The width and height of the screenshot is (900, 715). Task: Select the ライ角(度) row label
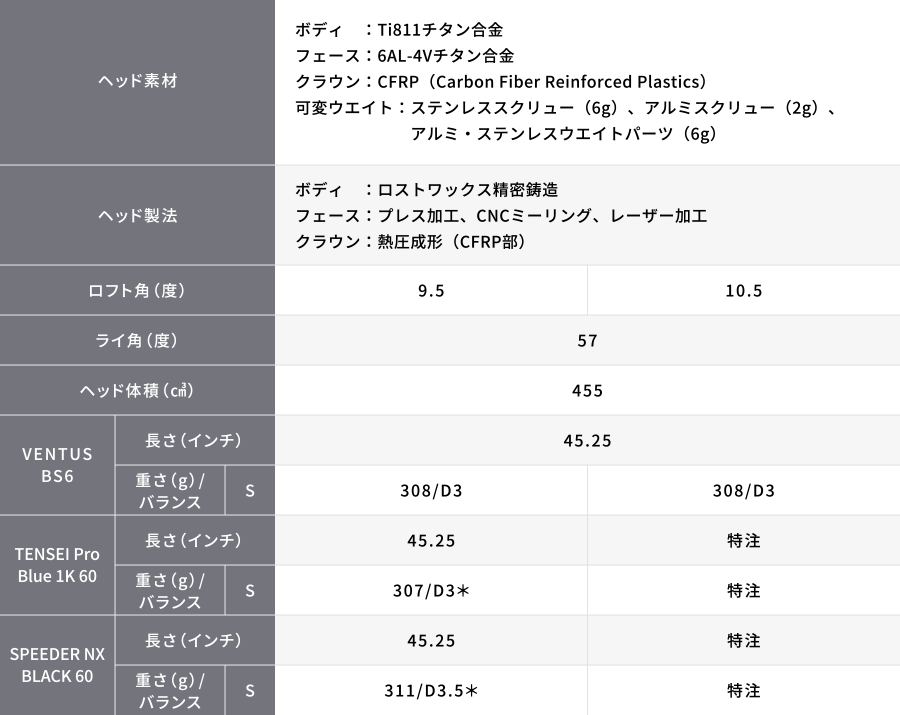(137, 341)
